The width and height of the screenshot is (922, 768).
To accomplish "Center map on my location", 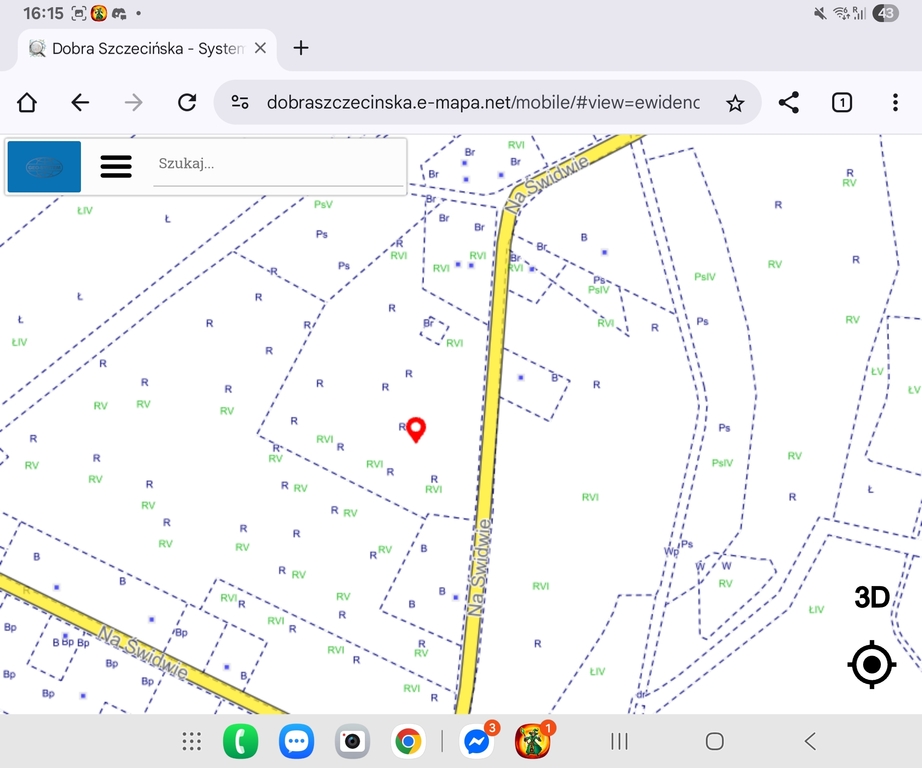I will click(871, 664).
